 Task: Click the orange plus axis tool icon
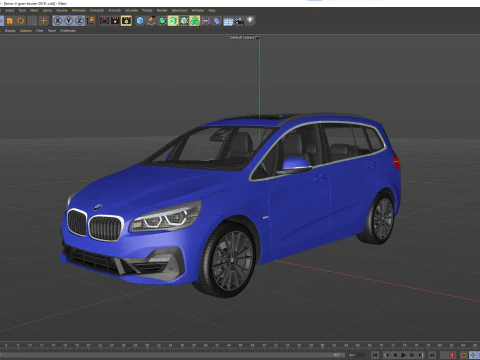43,21
